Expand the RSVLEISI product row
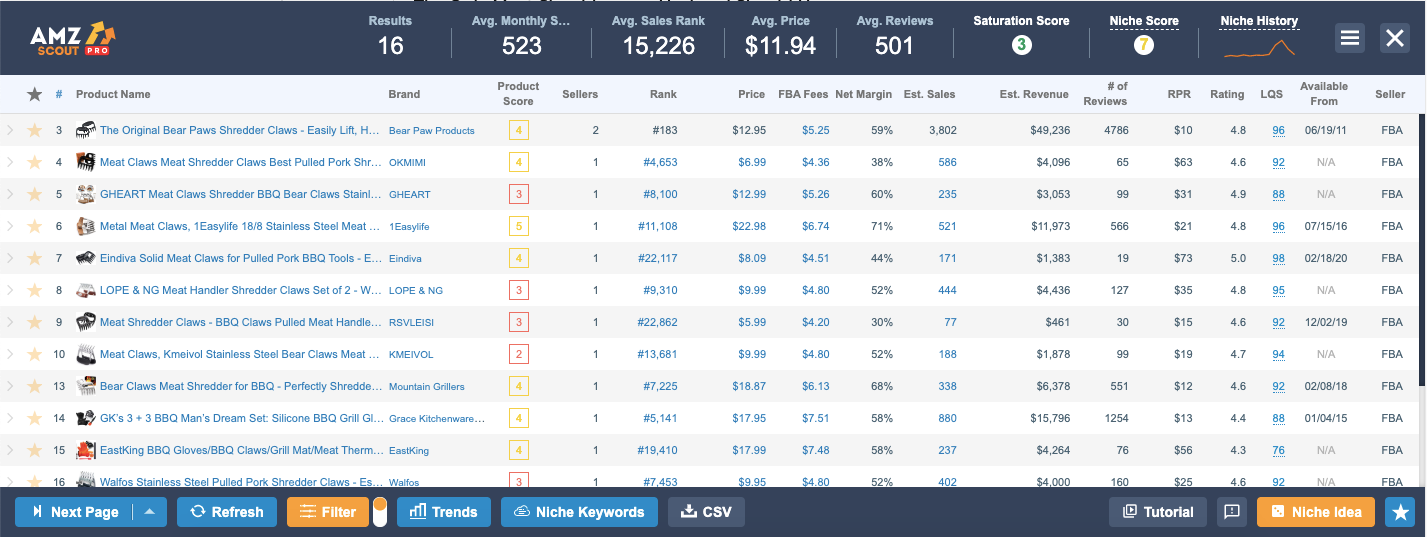 [10, 322]
